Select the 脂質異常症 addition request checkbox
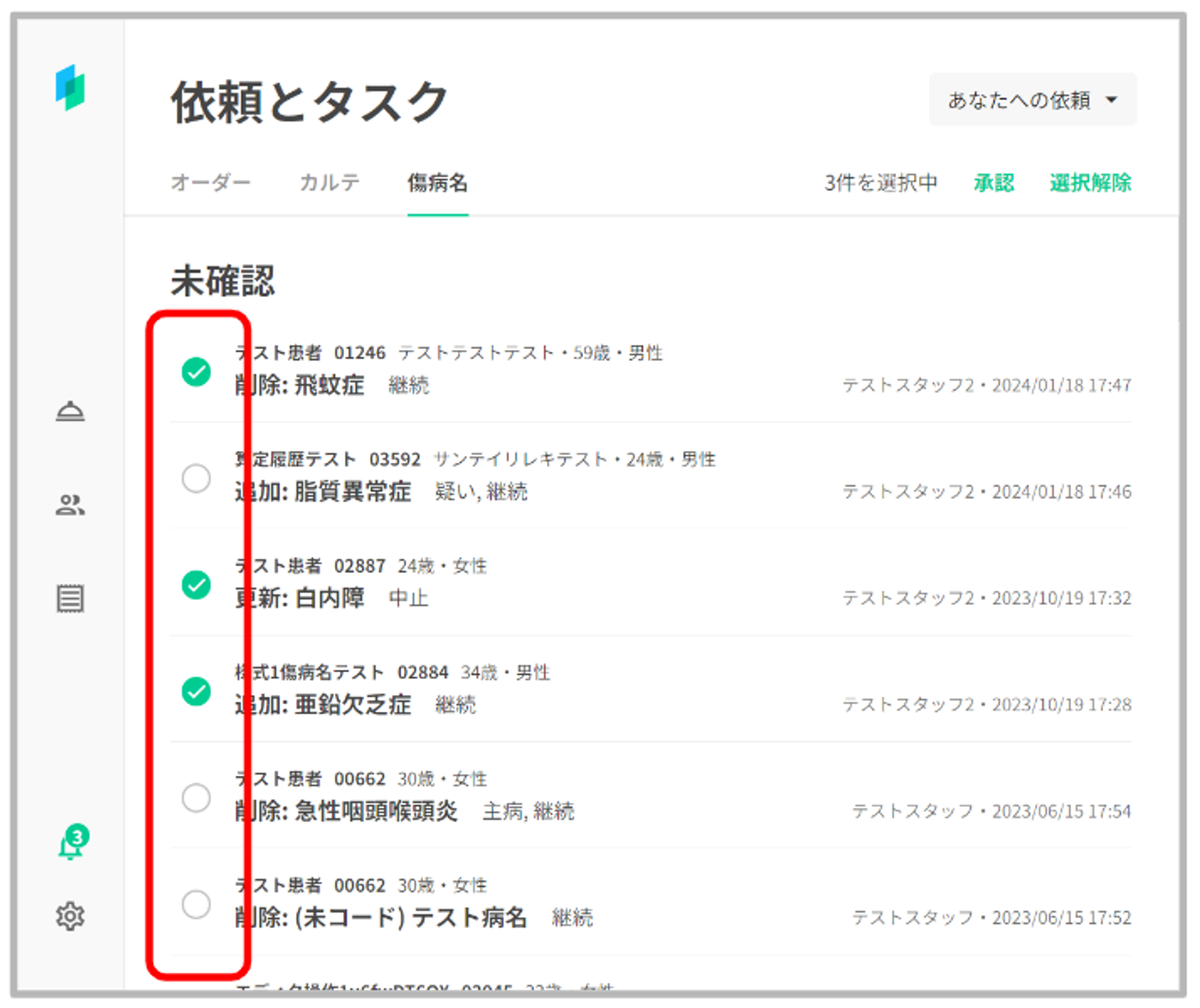1200x1008 pixels. (x=196, y=478)
